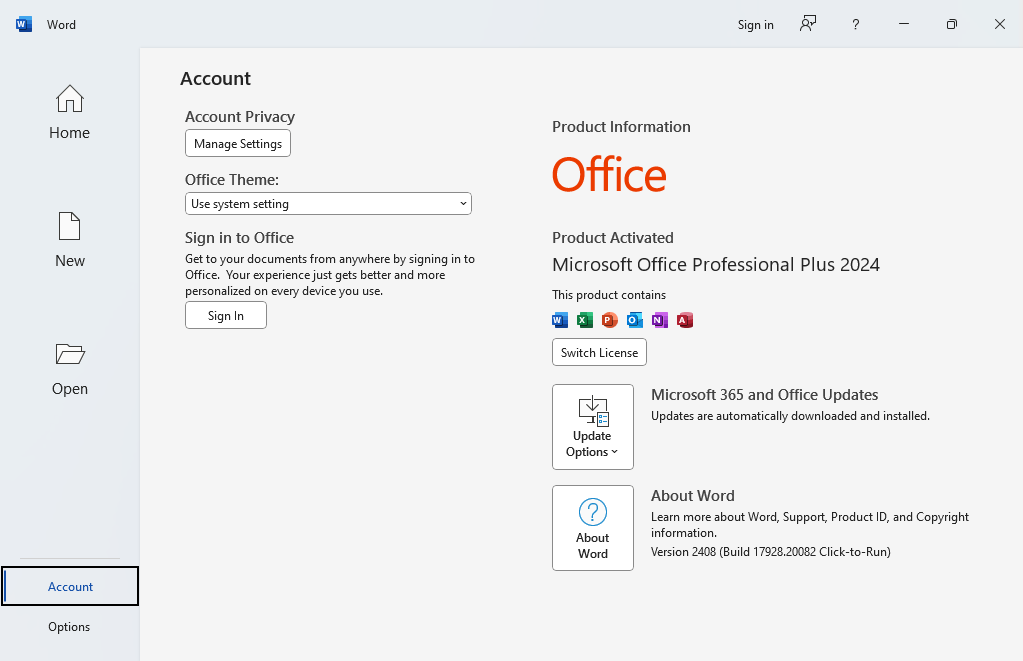The width and height of the screenshot is (1023, 661).
Task: Click the Excel icon in product list
Action: click(x=585, y=320)
